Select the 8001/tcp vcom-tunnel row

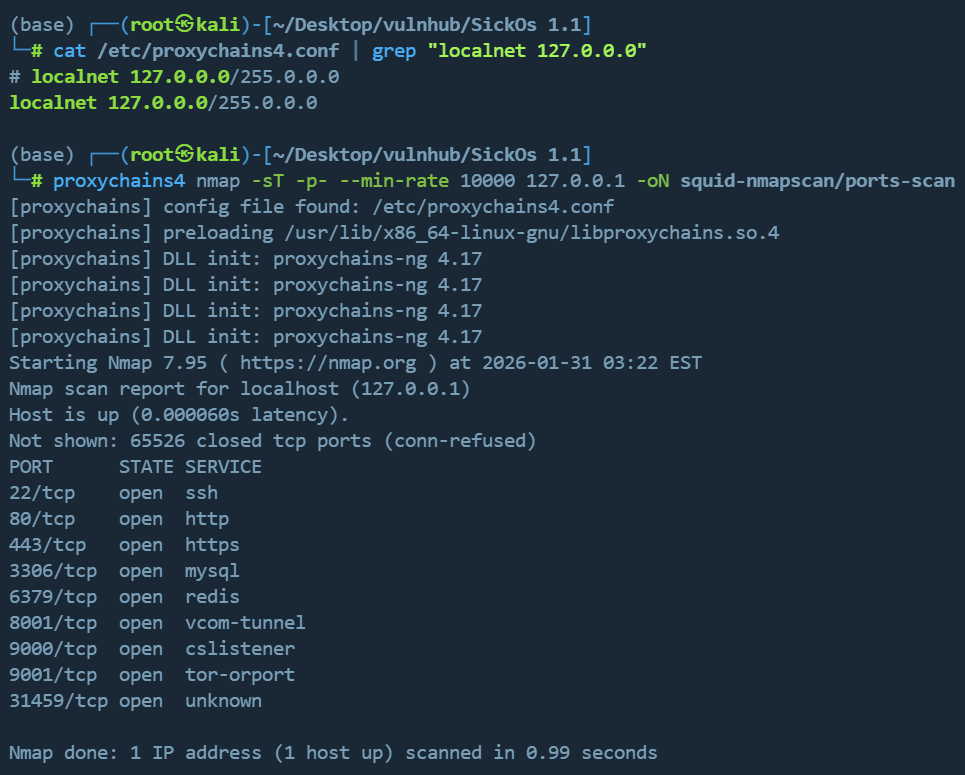[156, 622]
